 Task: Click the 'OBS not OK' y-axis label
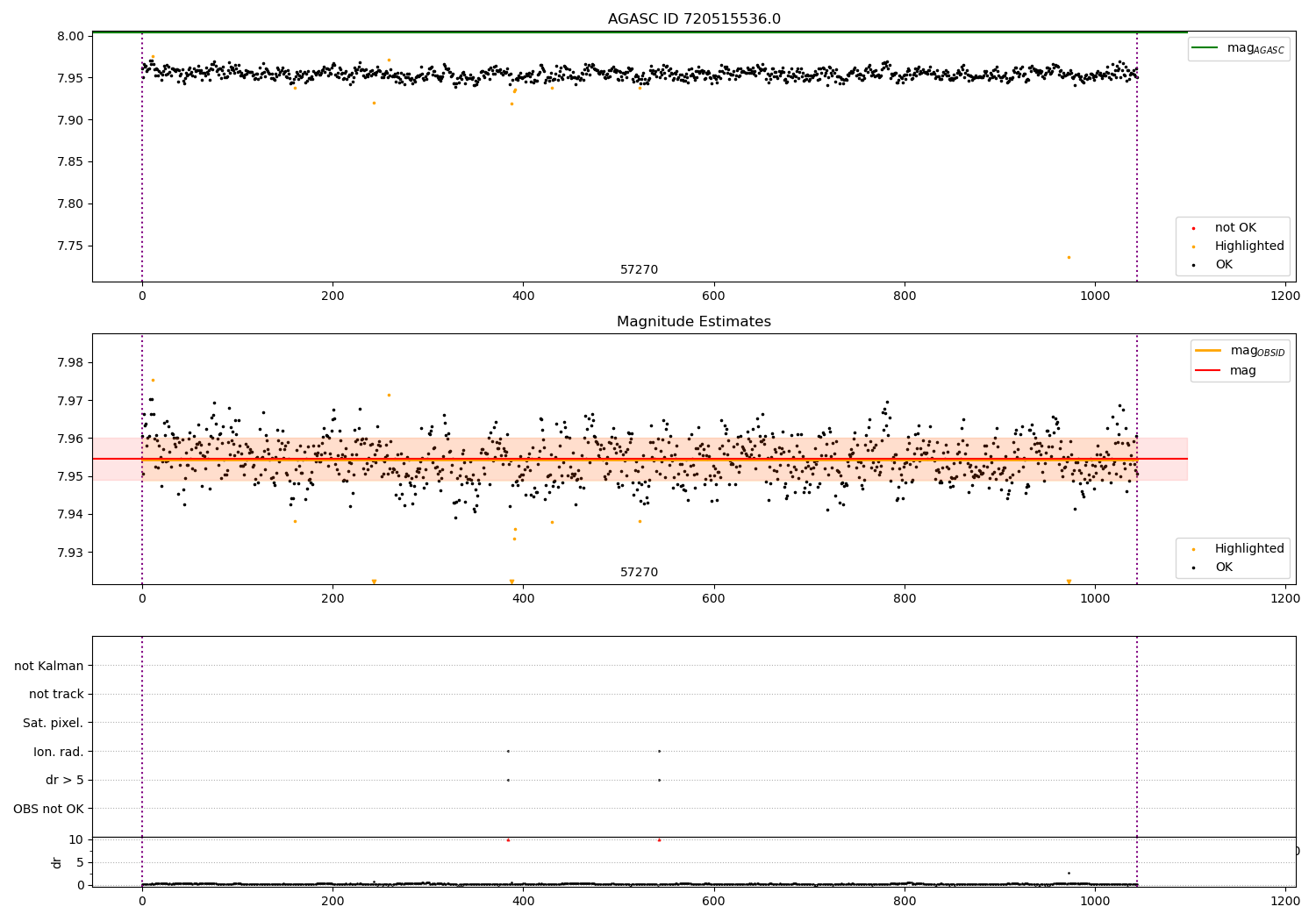pos(49,809)
